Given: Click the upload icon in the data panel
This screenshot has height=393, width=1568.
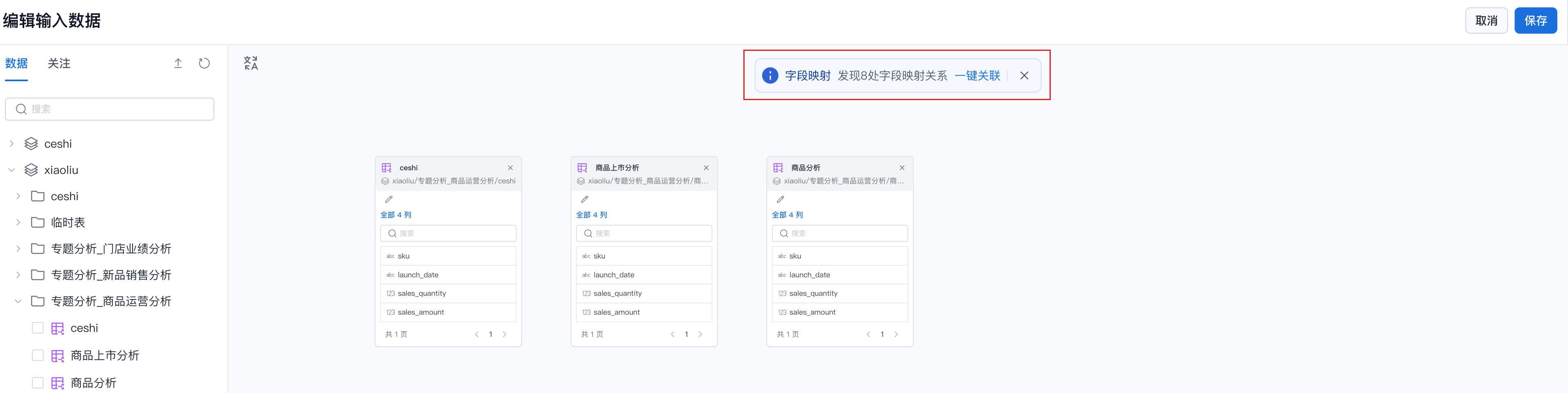Looking at the screenshot, I should pyautogui.click(x=178, y=63).
